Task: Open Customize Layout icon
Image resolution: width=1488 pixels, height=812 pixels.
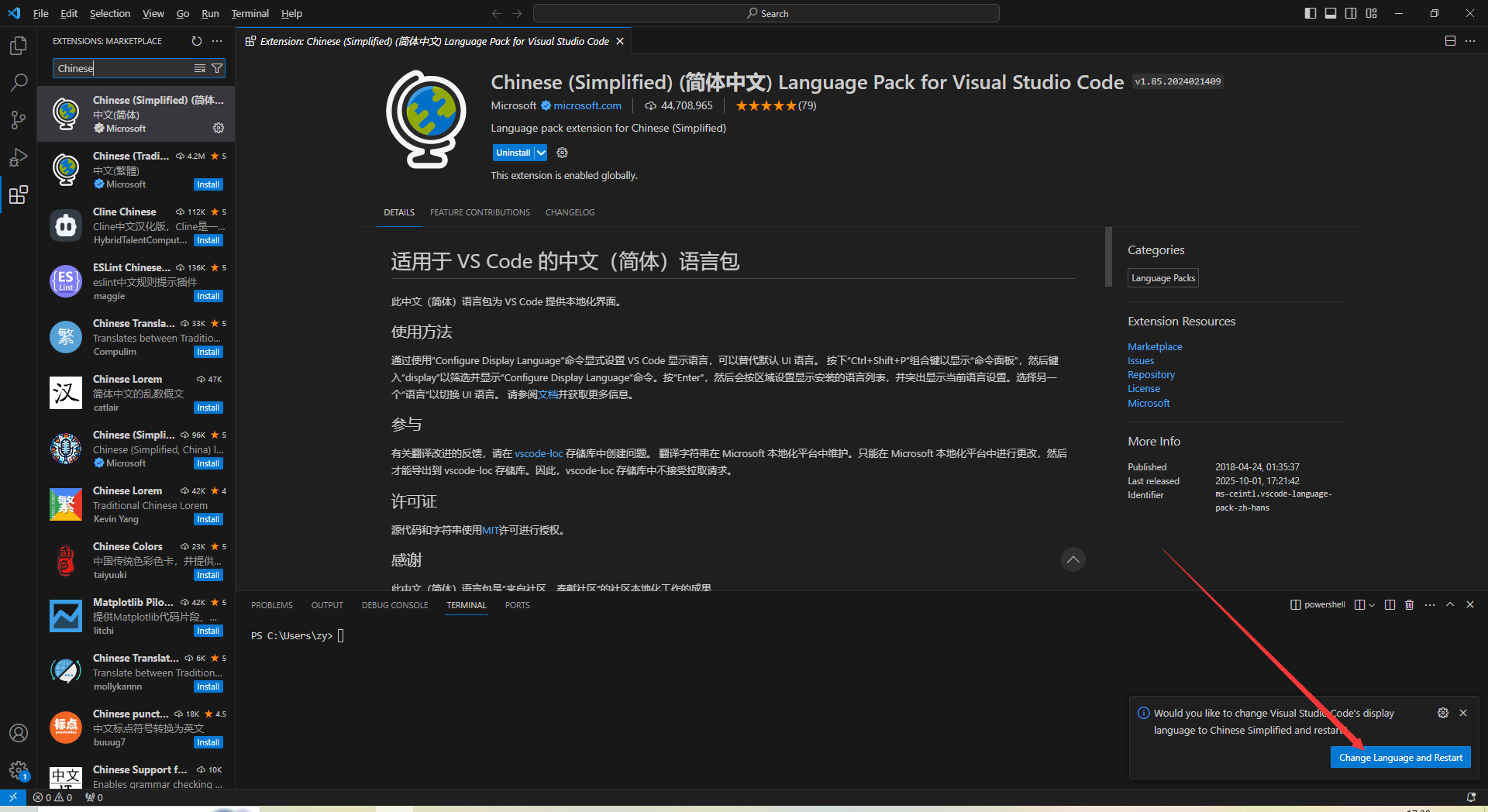Action: pos(1372,13)
